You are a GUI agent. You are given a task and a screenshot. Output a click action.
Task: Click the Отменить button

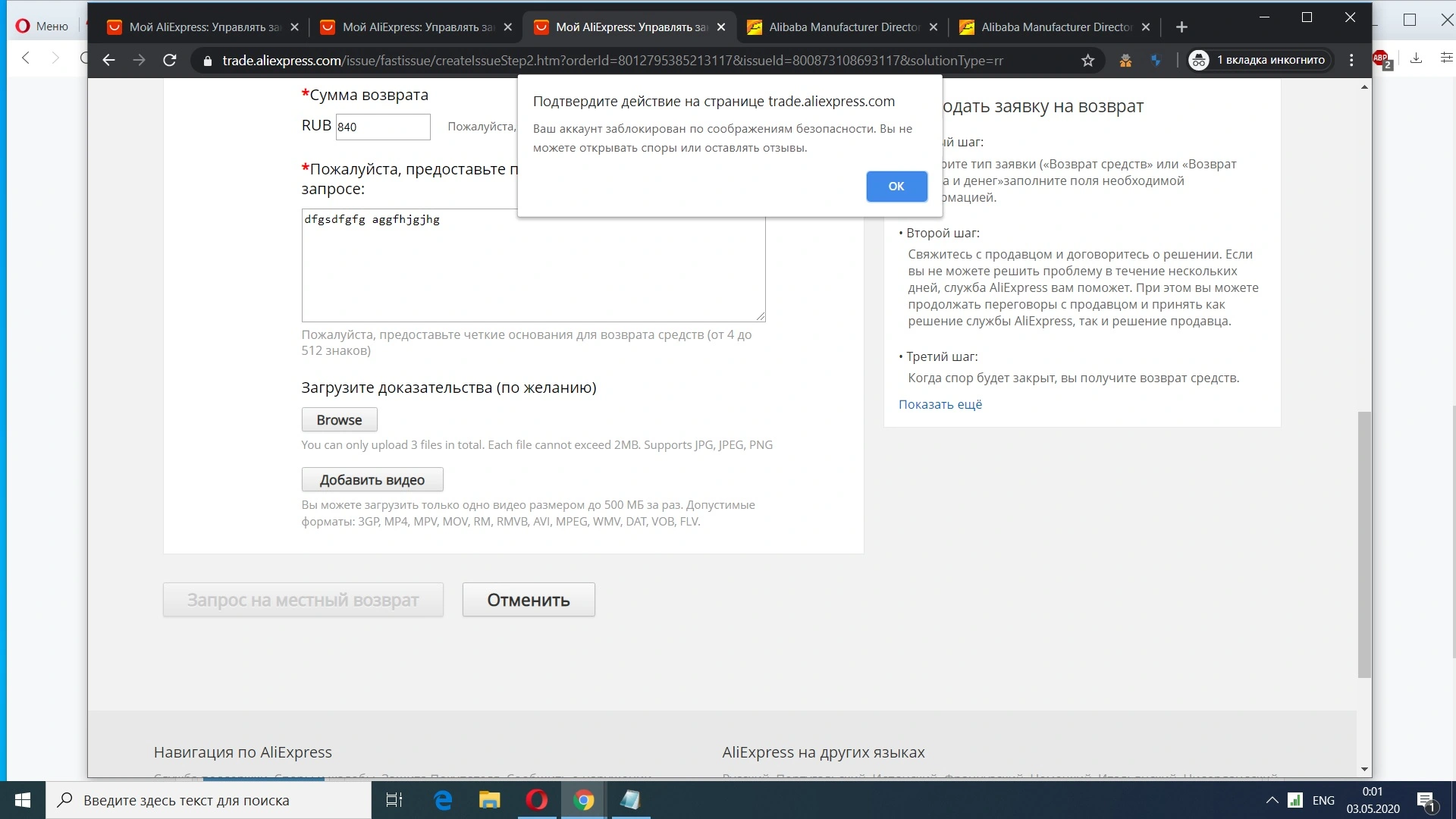point(529,600)
